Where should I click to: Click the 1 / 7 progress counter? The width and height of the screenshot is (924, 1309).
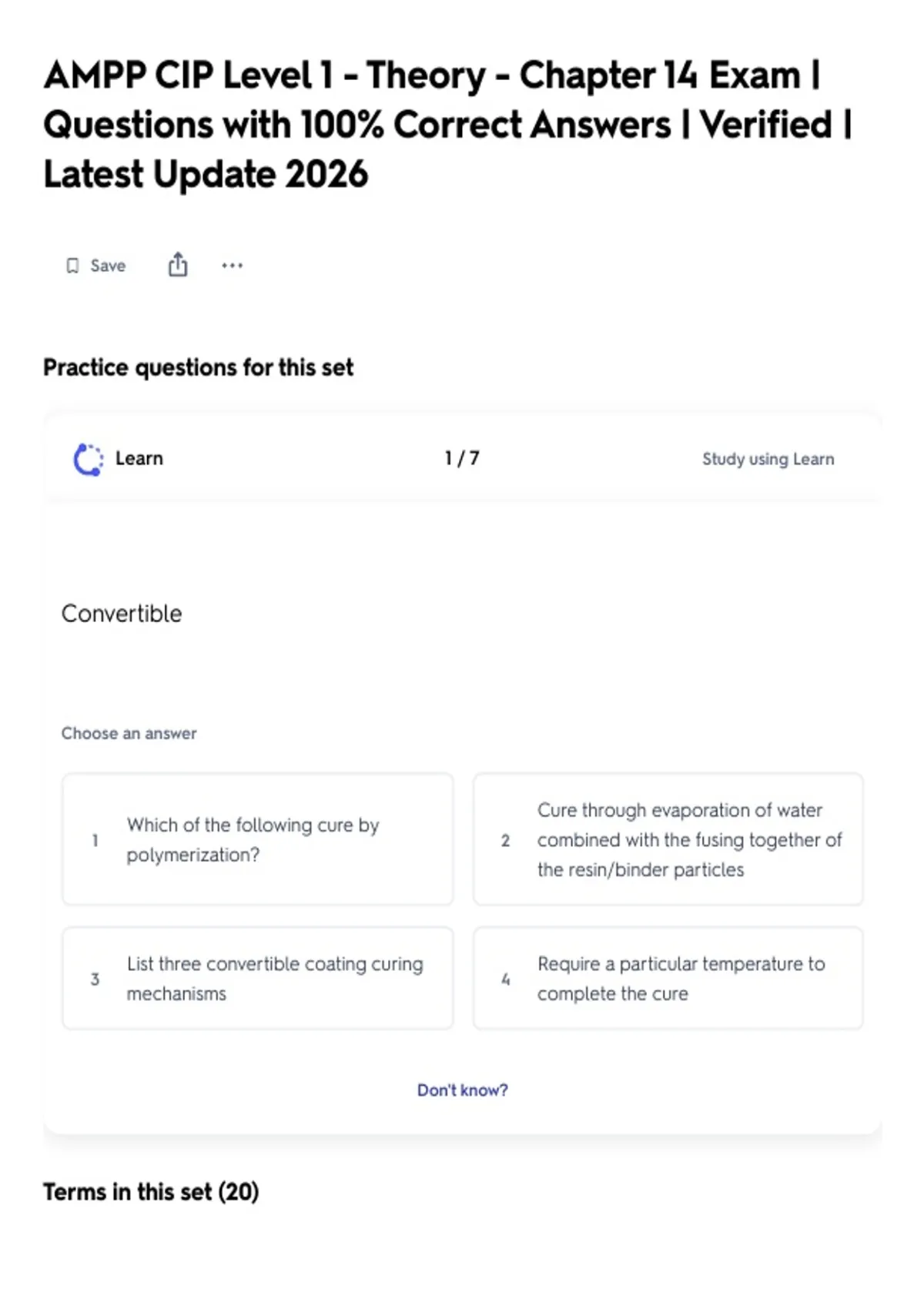[x=462, y=458]
